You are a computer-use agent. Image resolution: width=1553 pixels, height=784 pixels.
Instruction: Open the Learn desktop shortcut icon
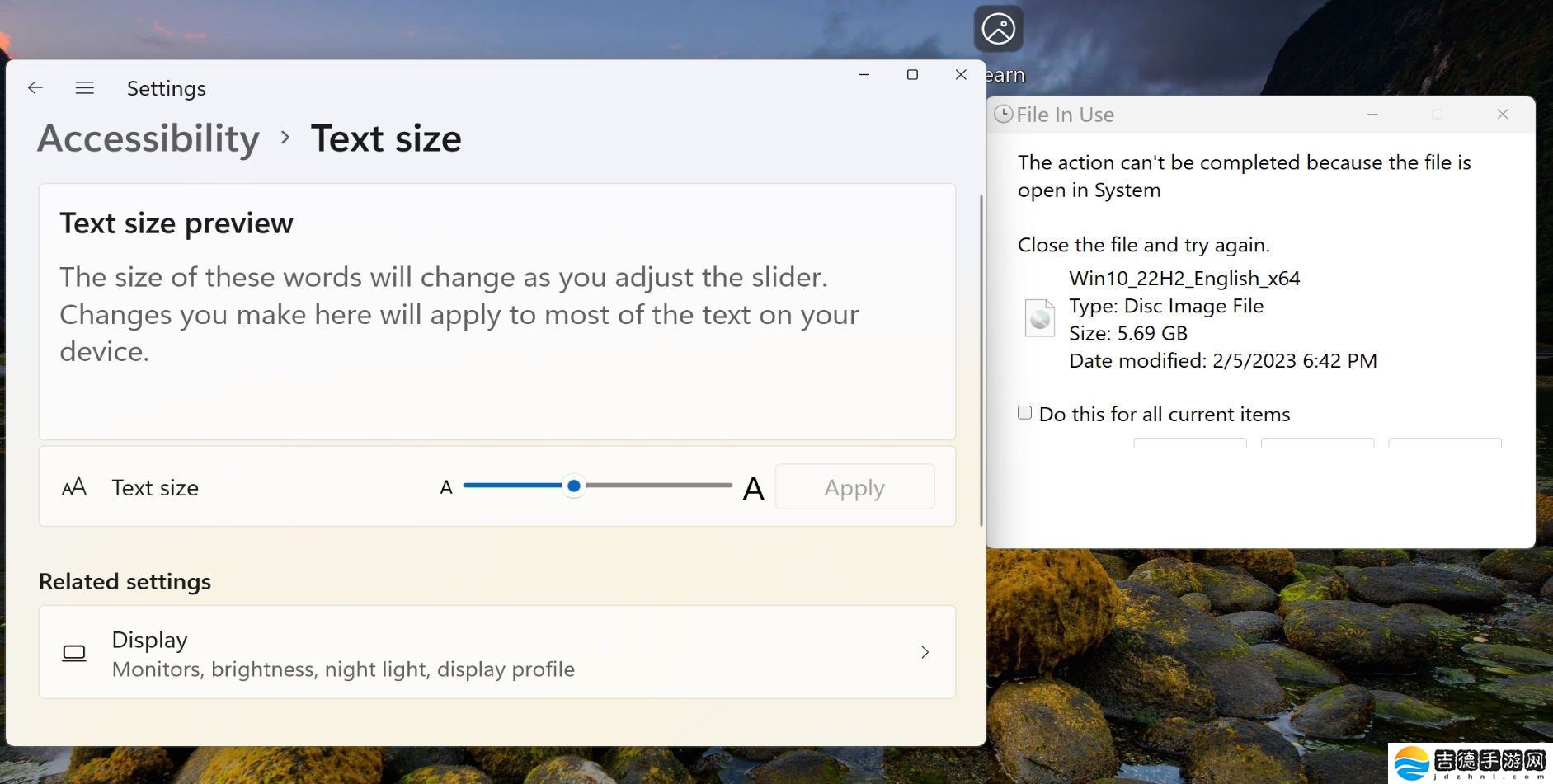click(998, 30)
